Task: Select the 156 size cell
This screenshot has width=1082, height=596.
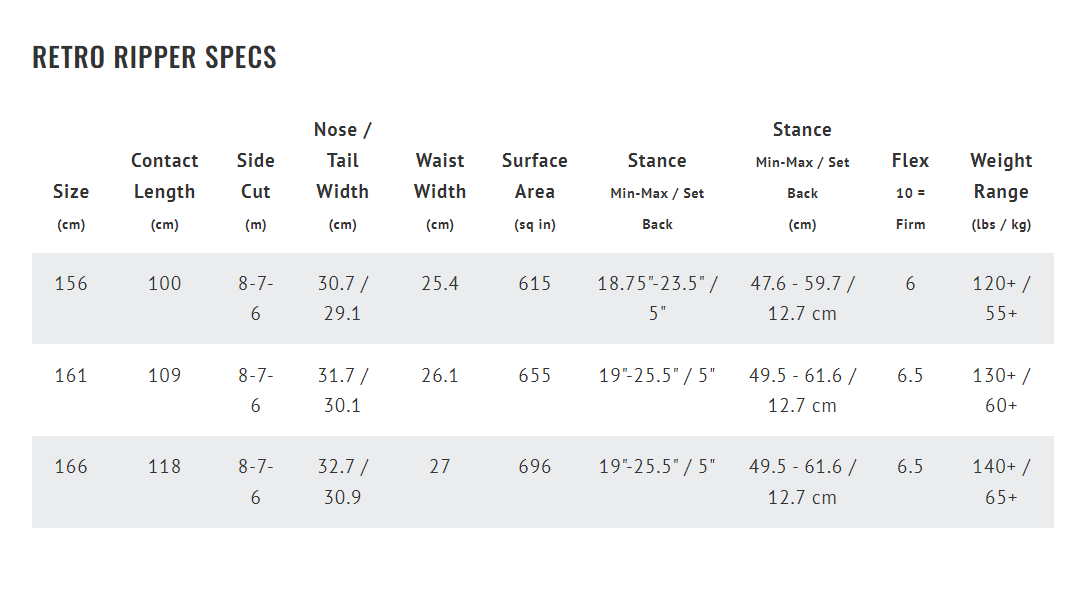Action: click(71, 284)
